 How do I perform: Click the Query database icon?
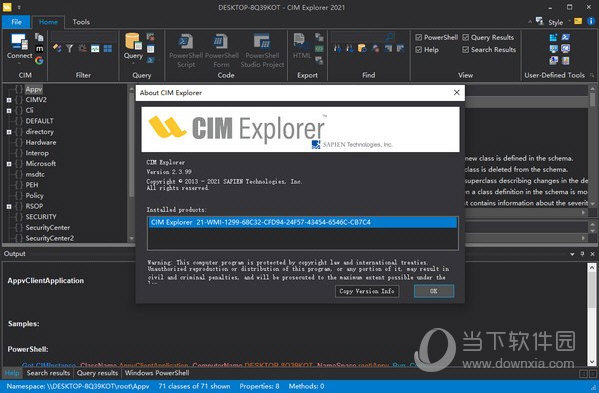(133, 41)
